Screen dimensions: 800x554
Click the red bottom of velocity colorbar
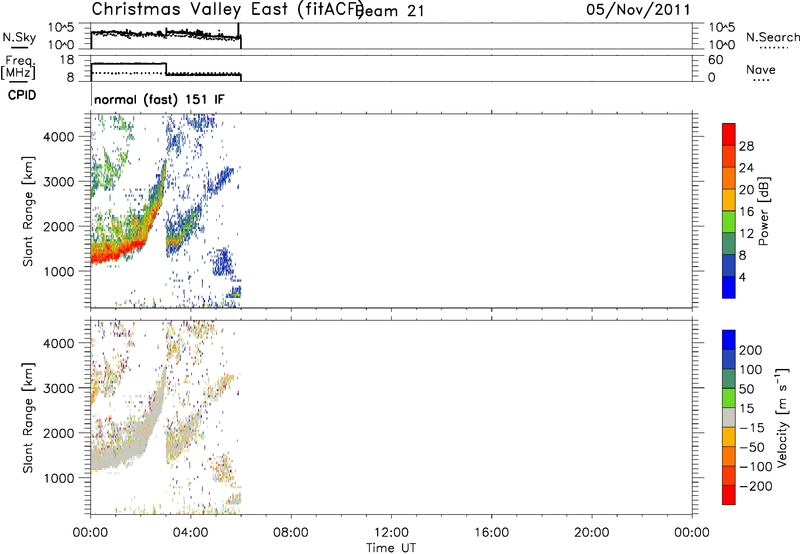tap(729, 495)
